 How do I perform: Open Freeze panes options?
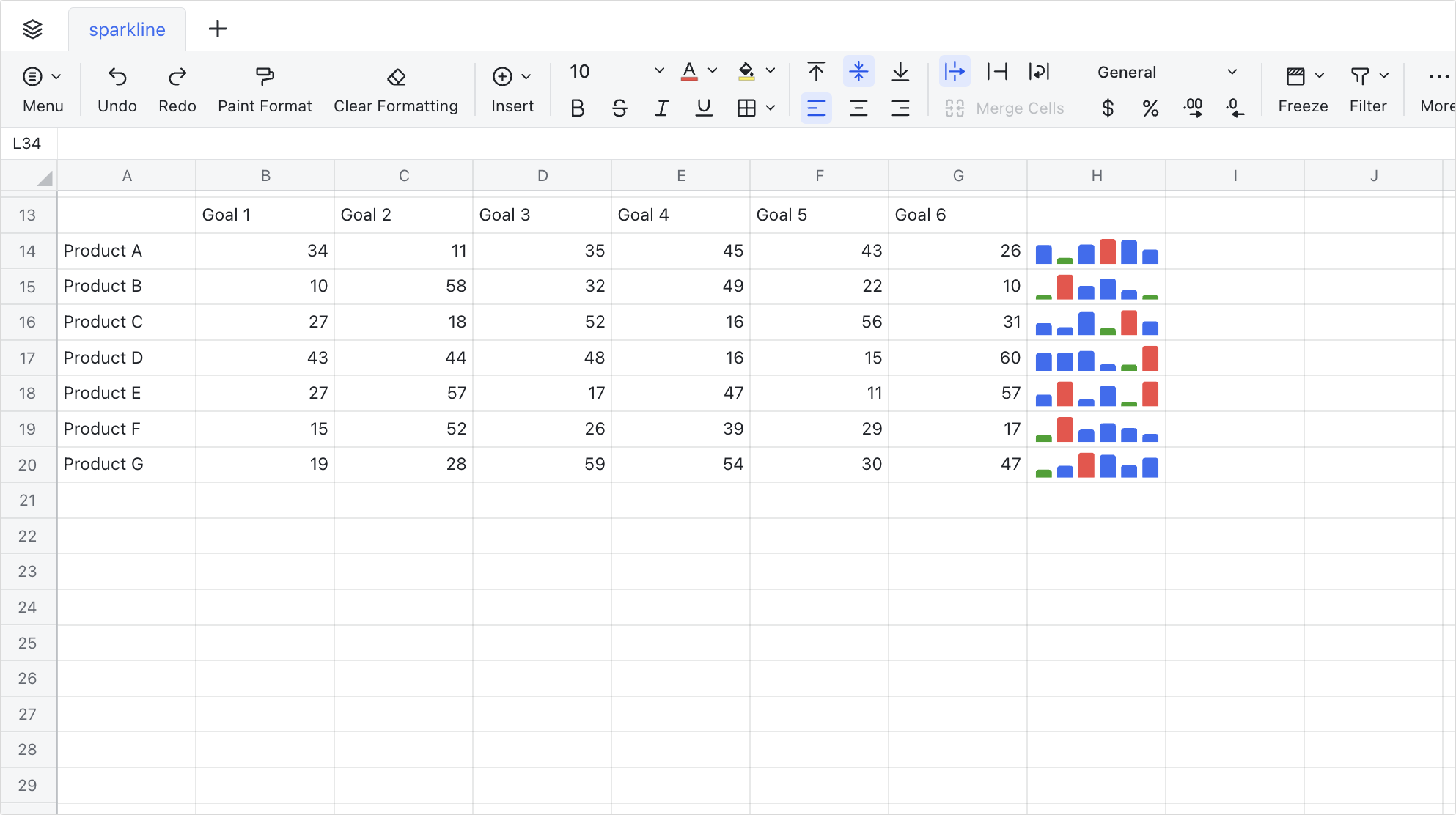pyautogui.click(x=1303, y=88)
